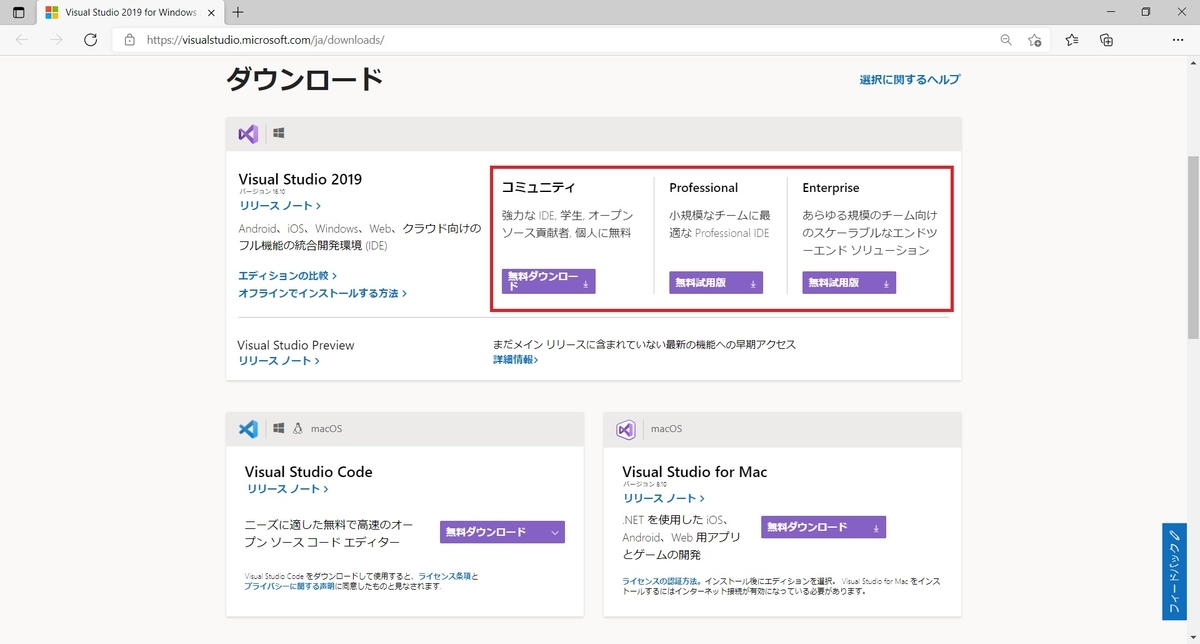The width and height of the screenshot is (1200, 644).
Task: Click the scrollbar up arrow
Action: 1193,63
